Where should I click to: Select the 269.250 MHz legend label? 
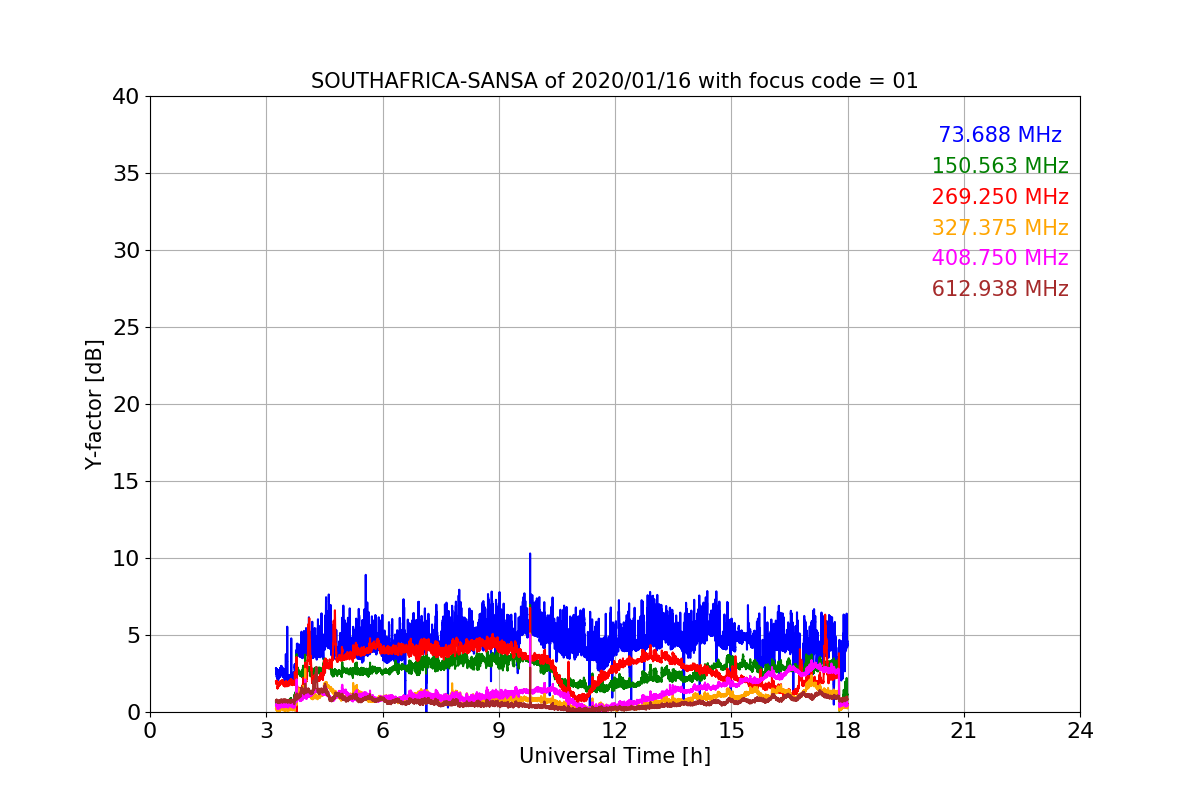[1000, 197]
